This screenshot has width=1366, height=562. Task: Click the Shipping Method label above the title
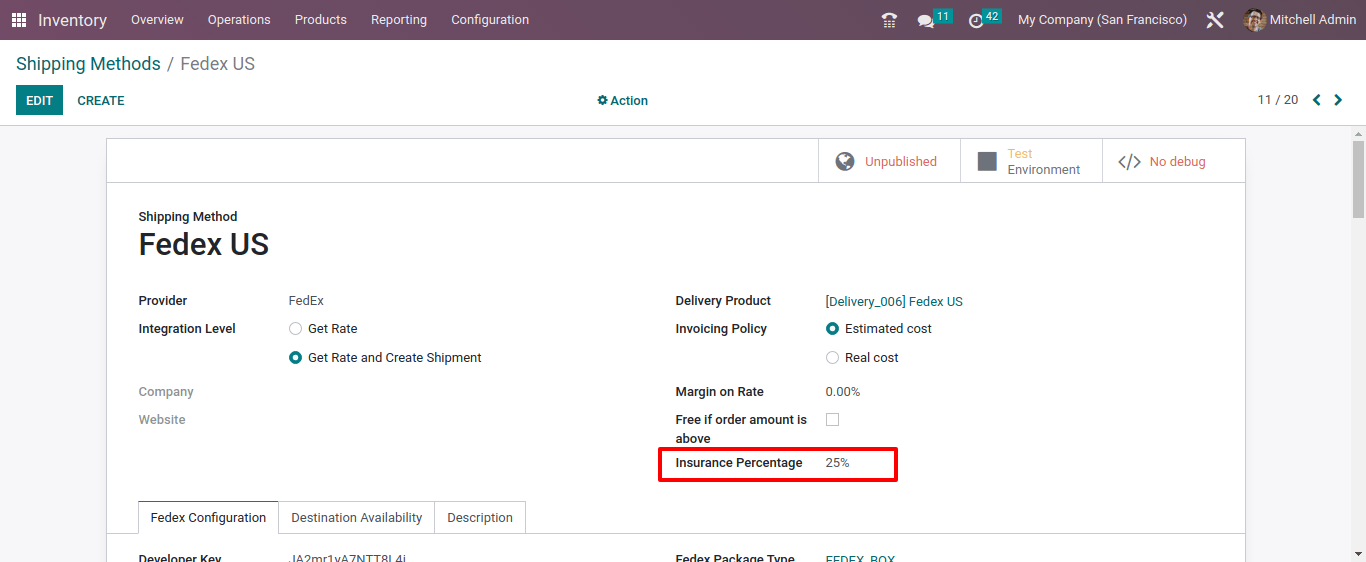pyautogui.click(x=188, y=217)
